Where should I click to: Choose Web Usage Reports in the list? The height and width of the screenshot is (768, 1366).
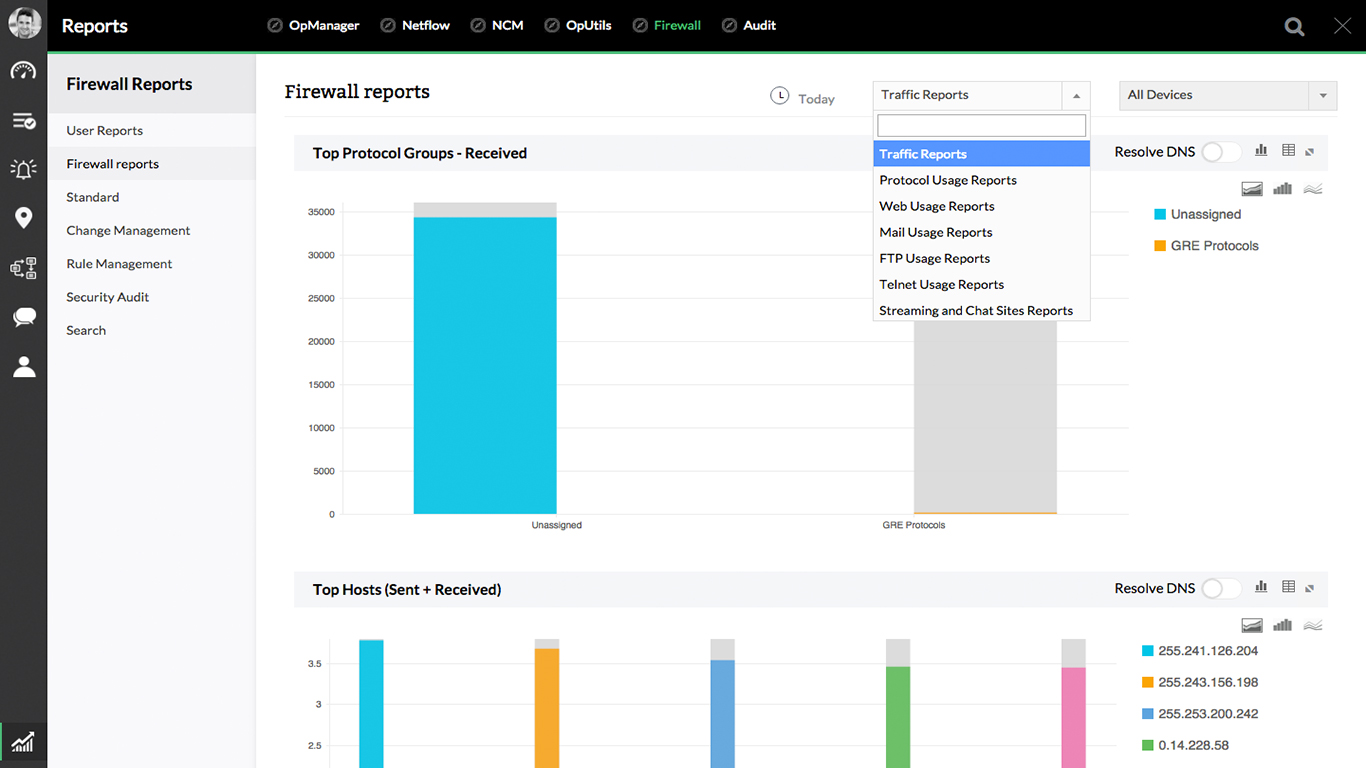point(981,206)
